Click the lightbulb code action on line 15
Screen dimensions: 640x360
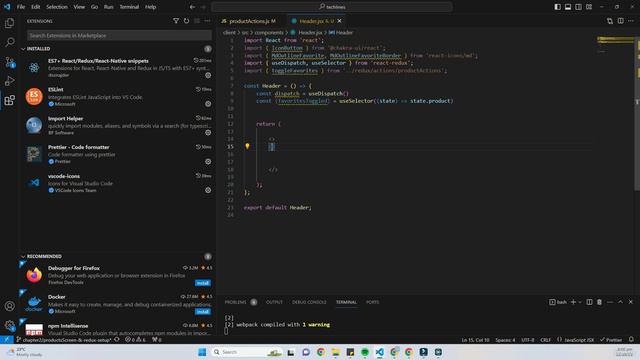(247, 146)
